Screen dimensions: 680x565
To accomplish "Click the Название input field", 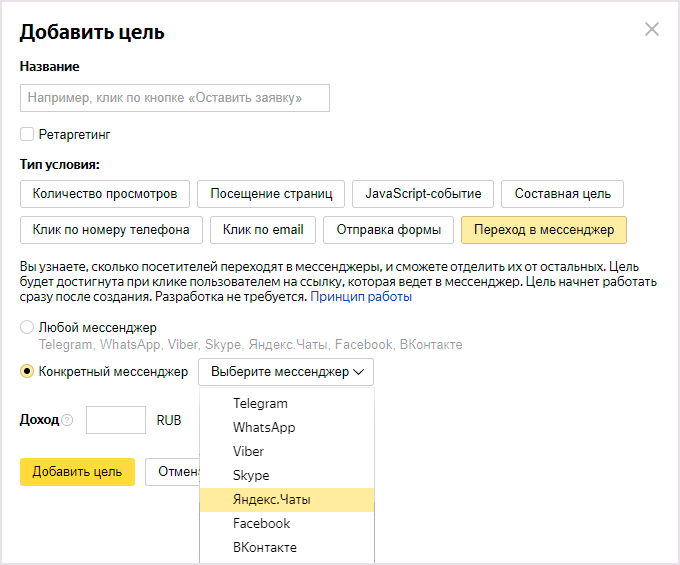I will [x=174, y=98].
